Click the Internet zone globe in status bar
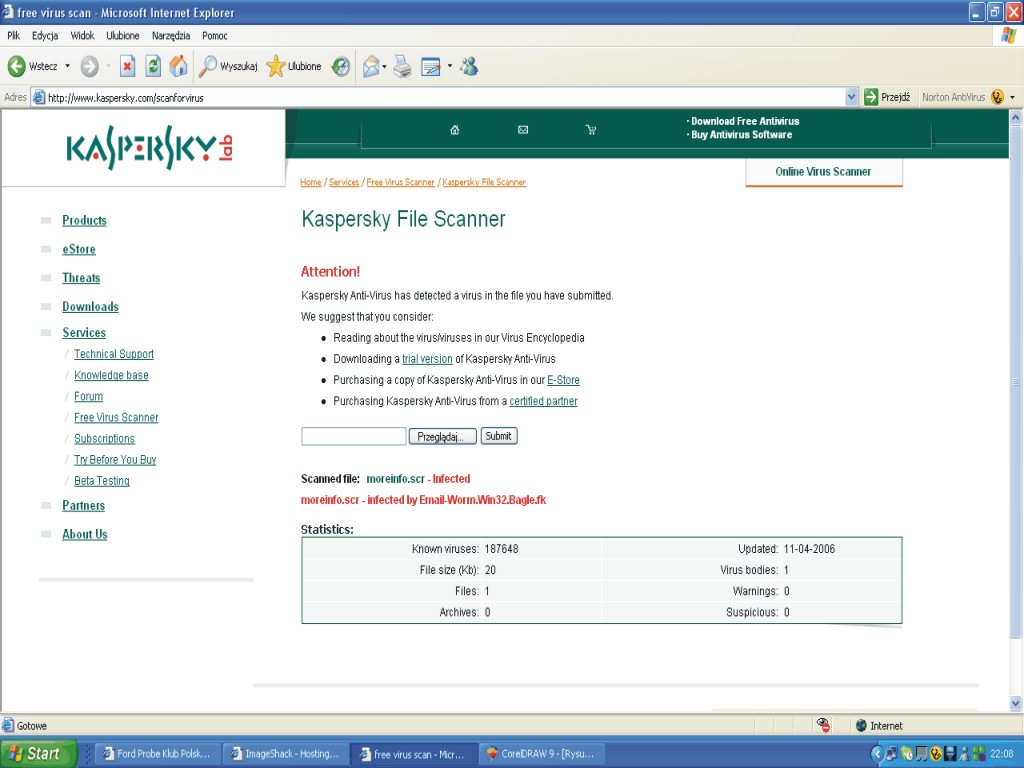Image resolution: width=1024 pixels, height=768 pixels. tap(861, 726)
